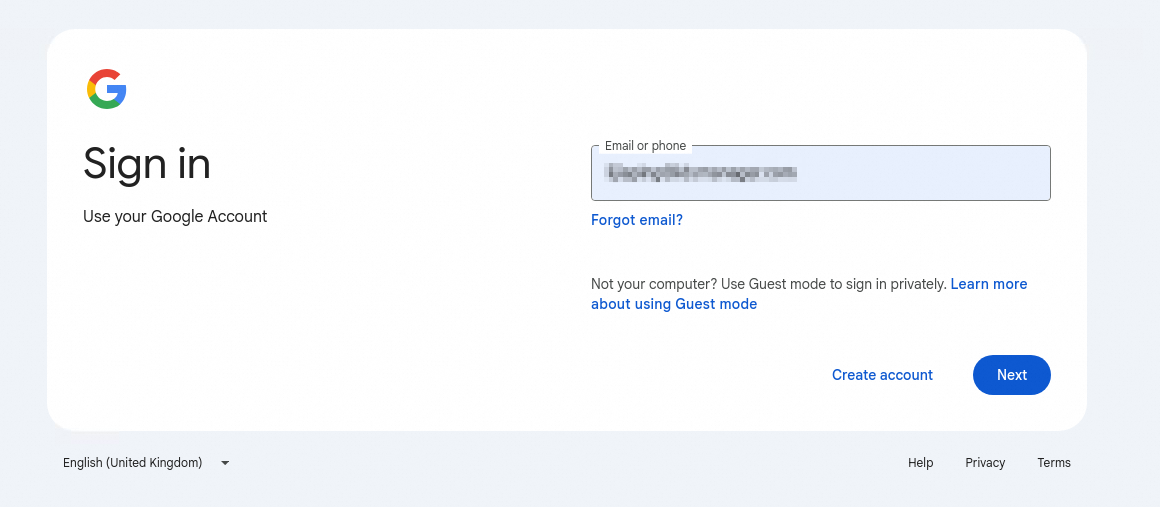Click the Sign in heading text
The width and height of the screenshot is (1160, 507).
tap(146, 164)
